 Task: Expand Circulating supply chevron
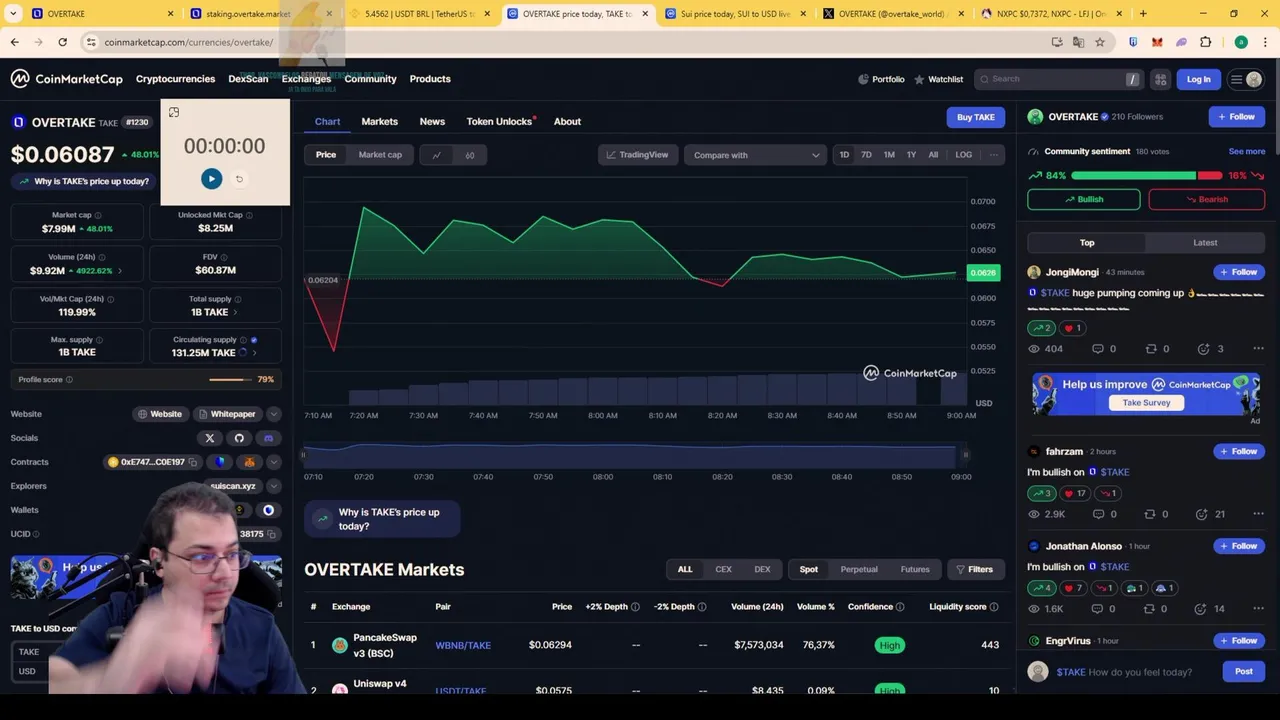tap(254, 353)
